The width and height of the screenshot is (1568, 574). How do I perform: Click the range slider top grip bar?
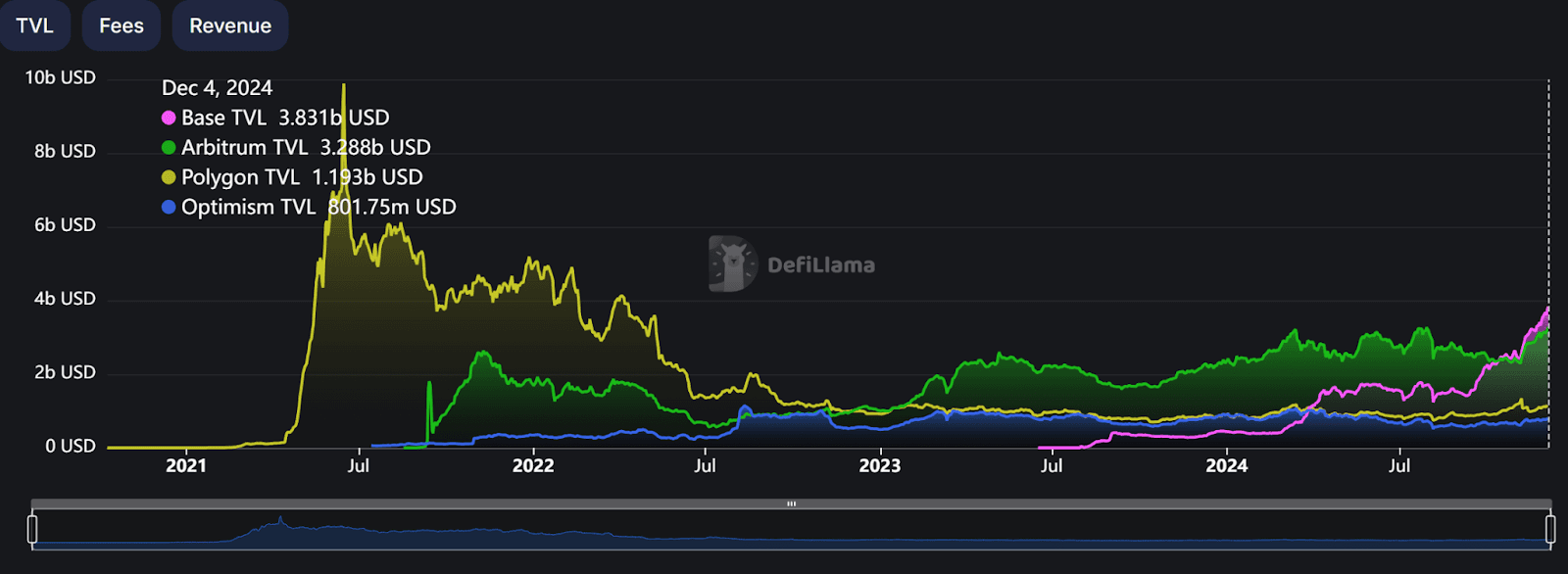coord(791,503)
